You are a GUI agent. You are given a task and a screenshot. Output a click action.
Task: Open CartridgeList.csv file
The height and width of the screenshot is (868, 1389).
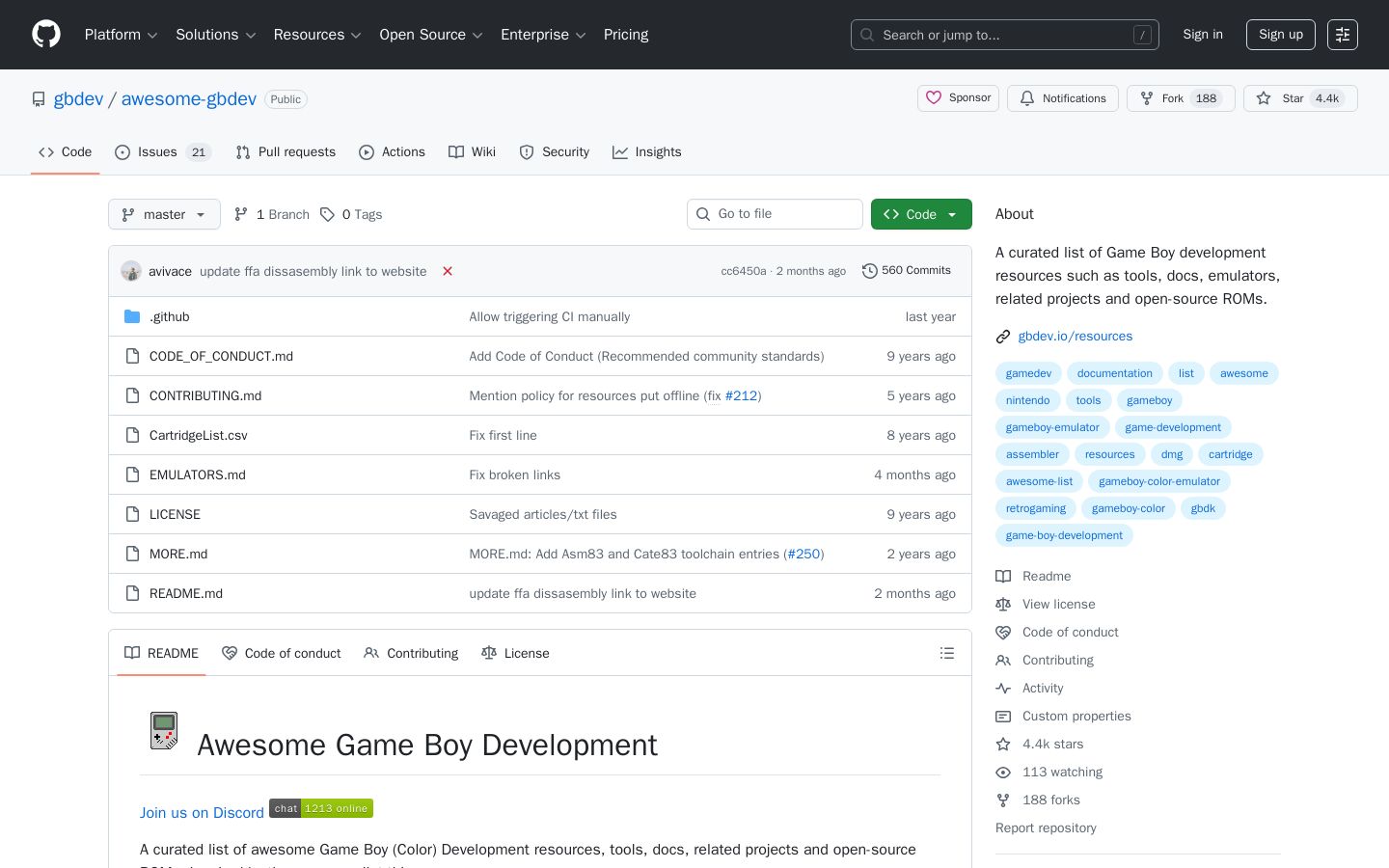click(199, 435)
